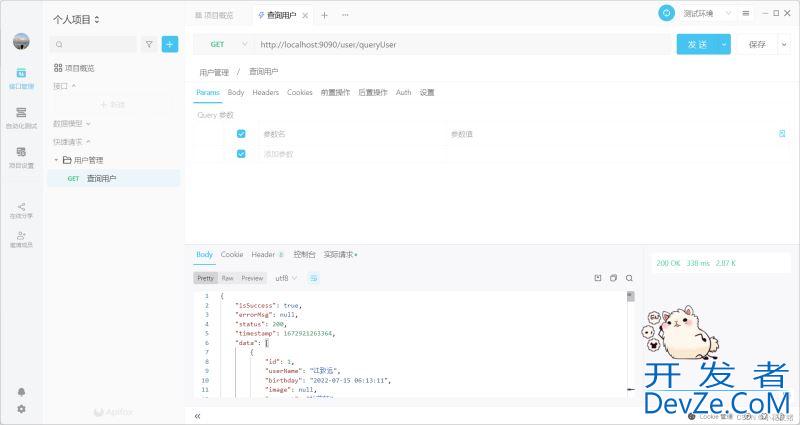Switch to the Headers request tab
Screen dimensions: 800x425
point(265,92)
